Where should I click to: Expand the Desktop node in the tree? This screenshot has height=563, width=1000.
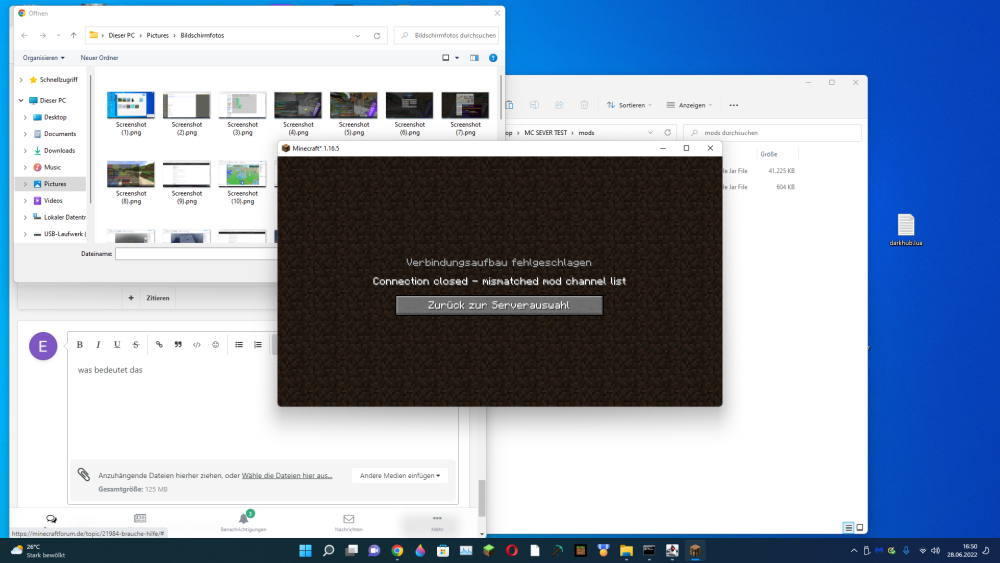26,117
